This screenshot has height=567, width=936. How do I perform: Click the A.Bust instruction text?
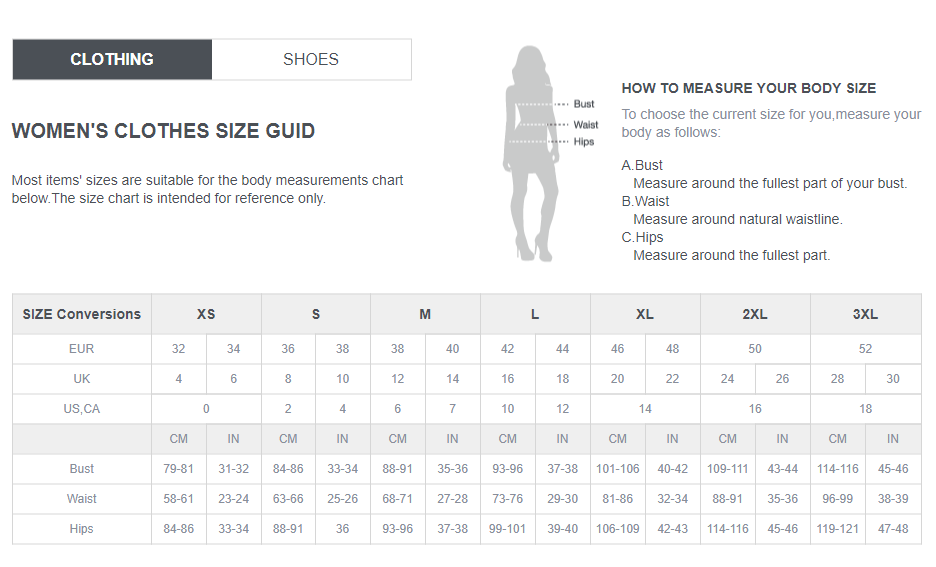(642, 165)
